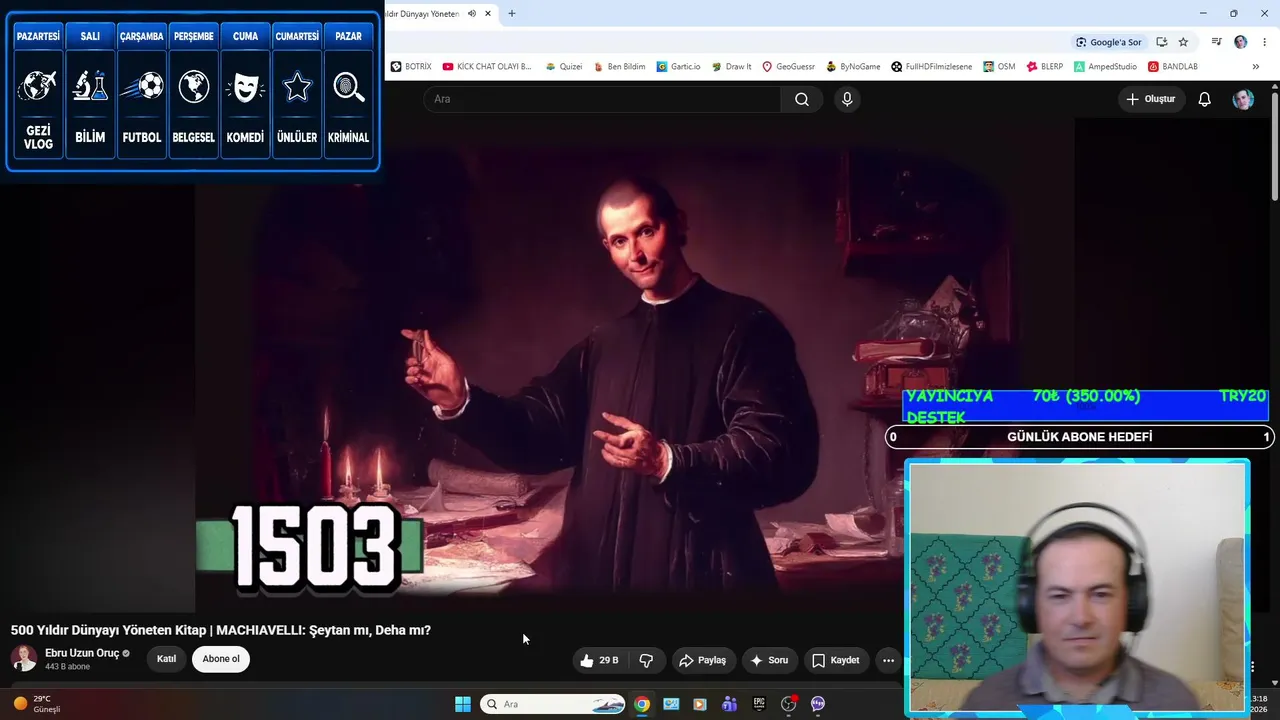Open the ByNoGame bookmark
The height and width of the screenshot is (720, 1280).
coord(853,67)
